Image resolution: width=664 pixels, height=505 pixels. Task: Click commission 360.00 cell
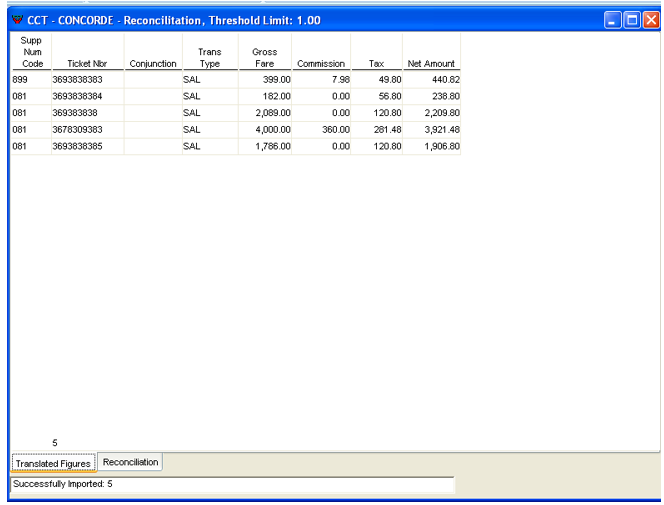(321, 130)
